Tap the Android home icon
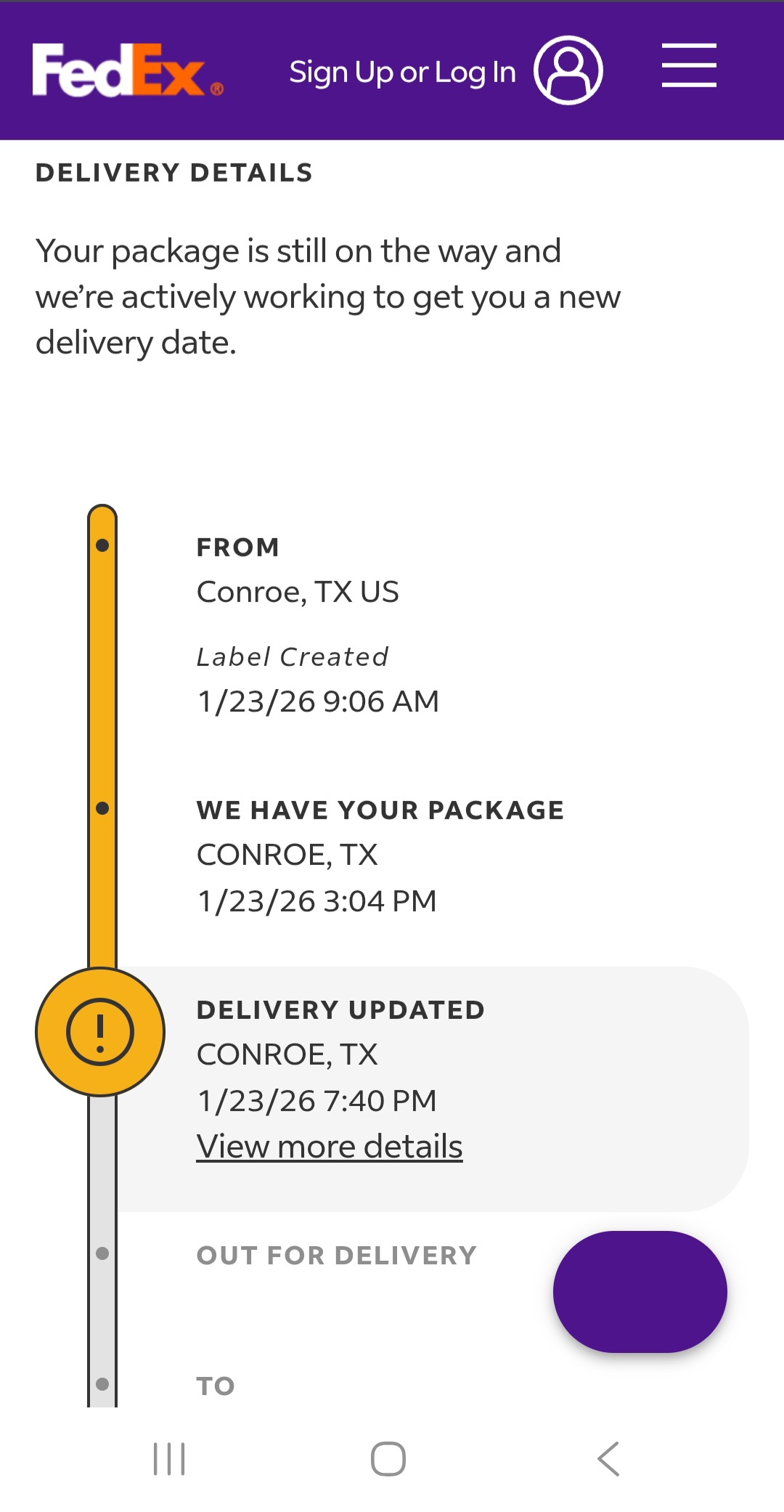This screenshot has height=1512, width=784. pyautogui.click(x=388, y=1459)
